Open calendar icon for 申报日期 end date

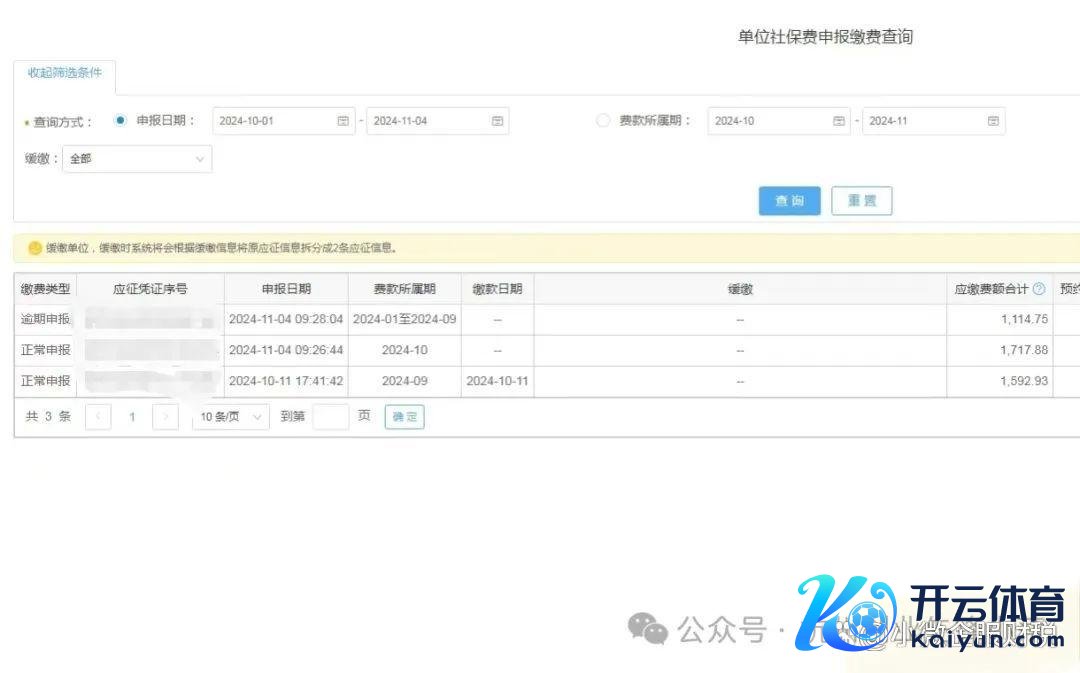pyautogui.click(x=497, y=121)
